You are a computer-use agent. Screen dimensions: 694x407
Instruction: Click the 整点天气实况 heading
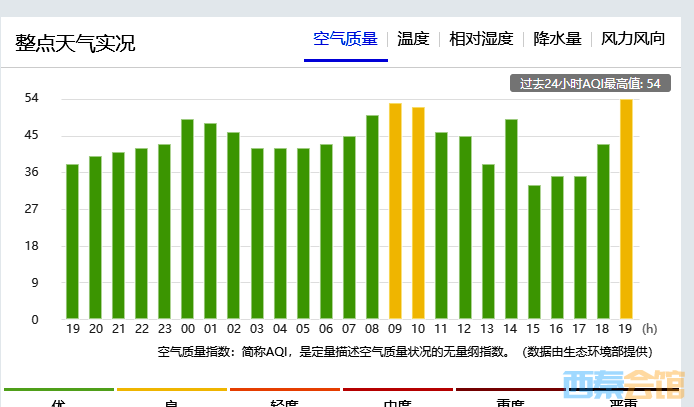coord(75,44)
